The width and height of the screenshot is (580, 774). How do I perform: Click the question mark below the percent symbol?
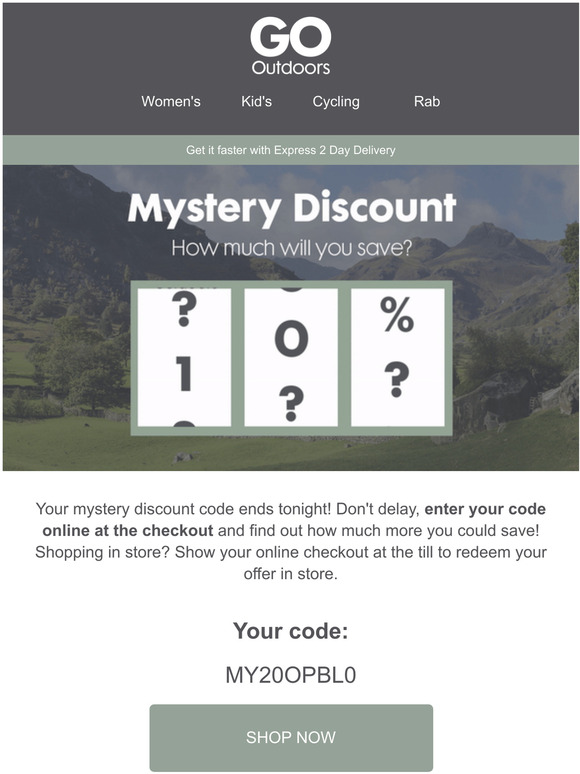396,380
